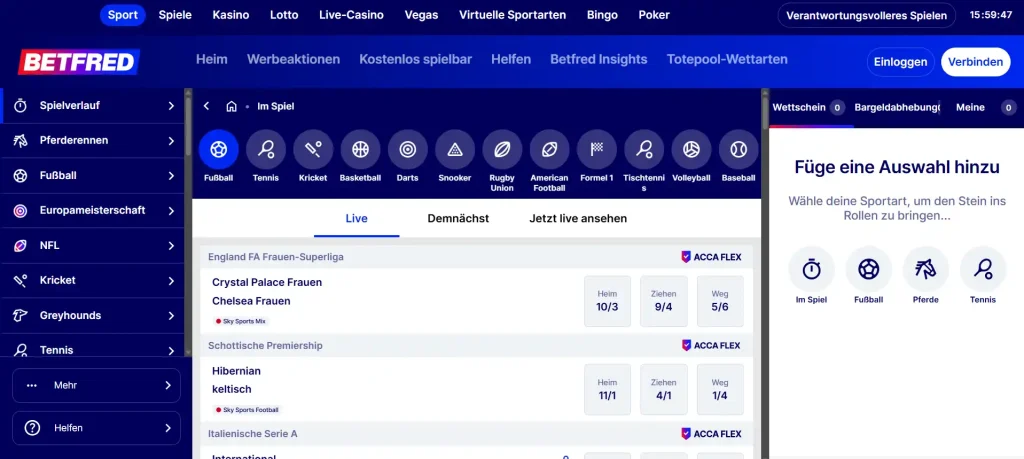Expand Pferderennen sidebar item

point(93,140)
